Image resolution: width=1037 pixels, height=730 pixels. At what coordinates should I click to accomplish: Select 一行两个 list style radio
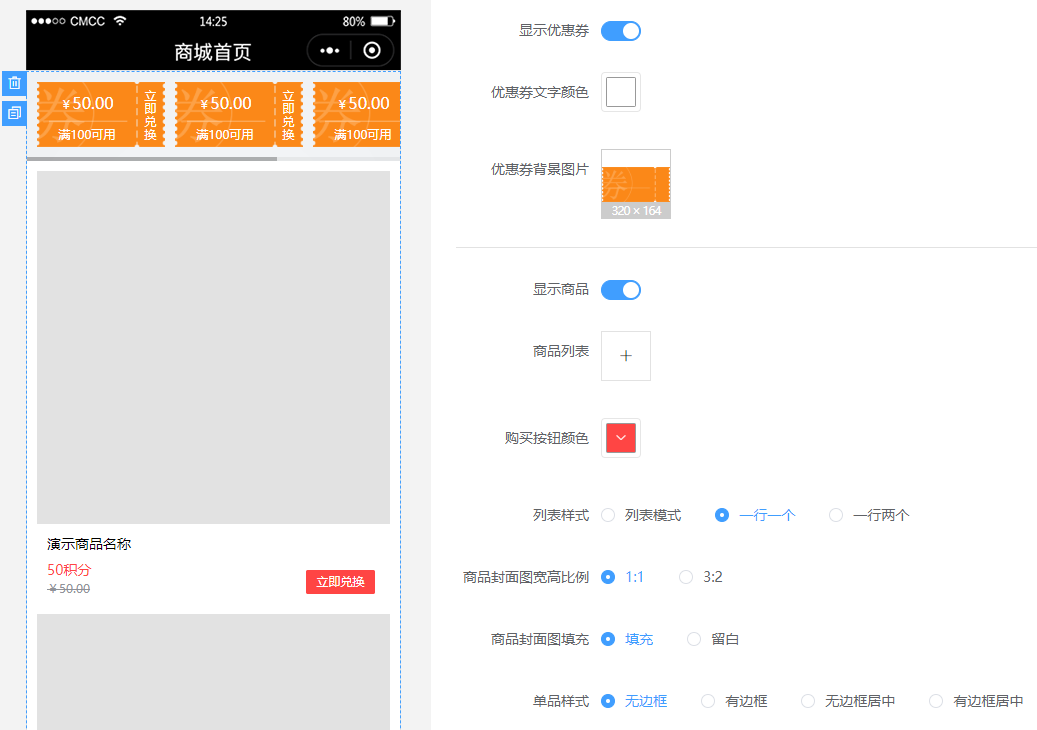click(836, 515)
